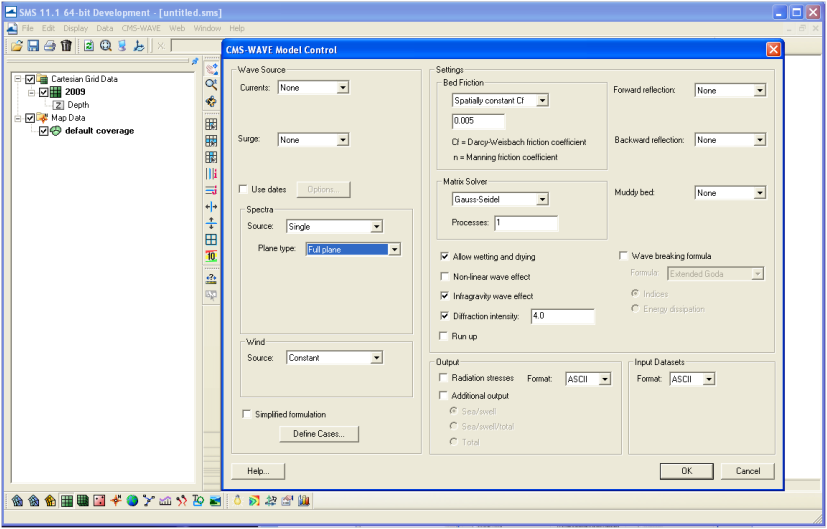Select the Pan hand tool

point(211,69)
